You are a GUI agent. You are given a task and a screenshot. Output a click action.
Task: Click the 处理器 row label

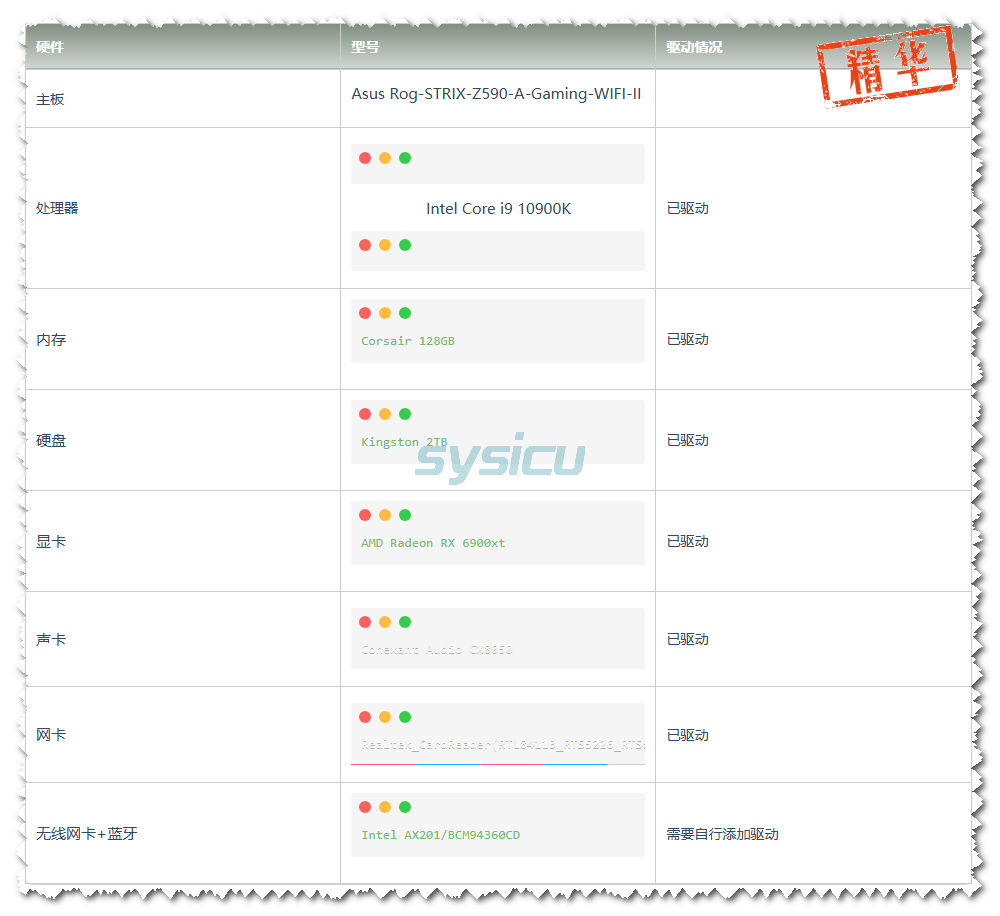[x=57, y=208]
